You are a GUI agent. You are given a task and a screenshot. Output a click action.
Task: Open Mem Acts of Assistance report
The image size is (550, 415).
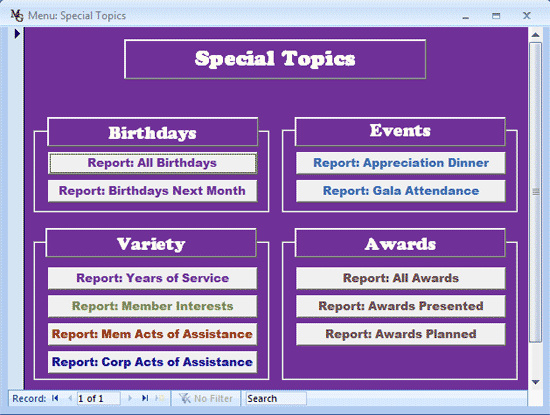click(152, 334)
